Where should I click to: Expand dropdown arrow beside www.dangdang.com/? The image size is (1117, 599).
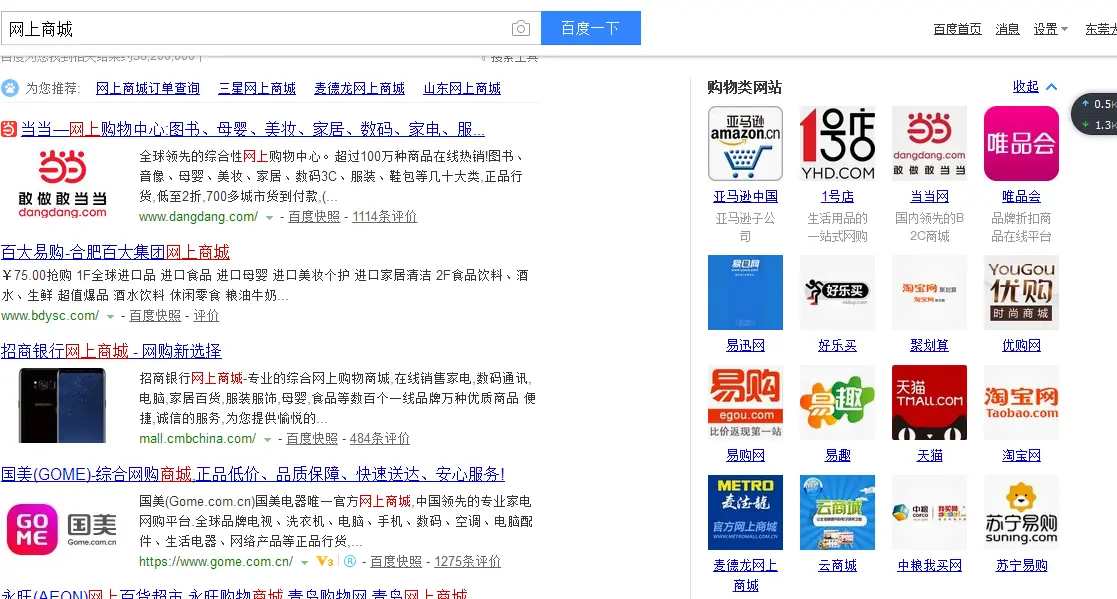pos(269,217)
